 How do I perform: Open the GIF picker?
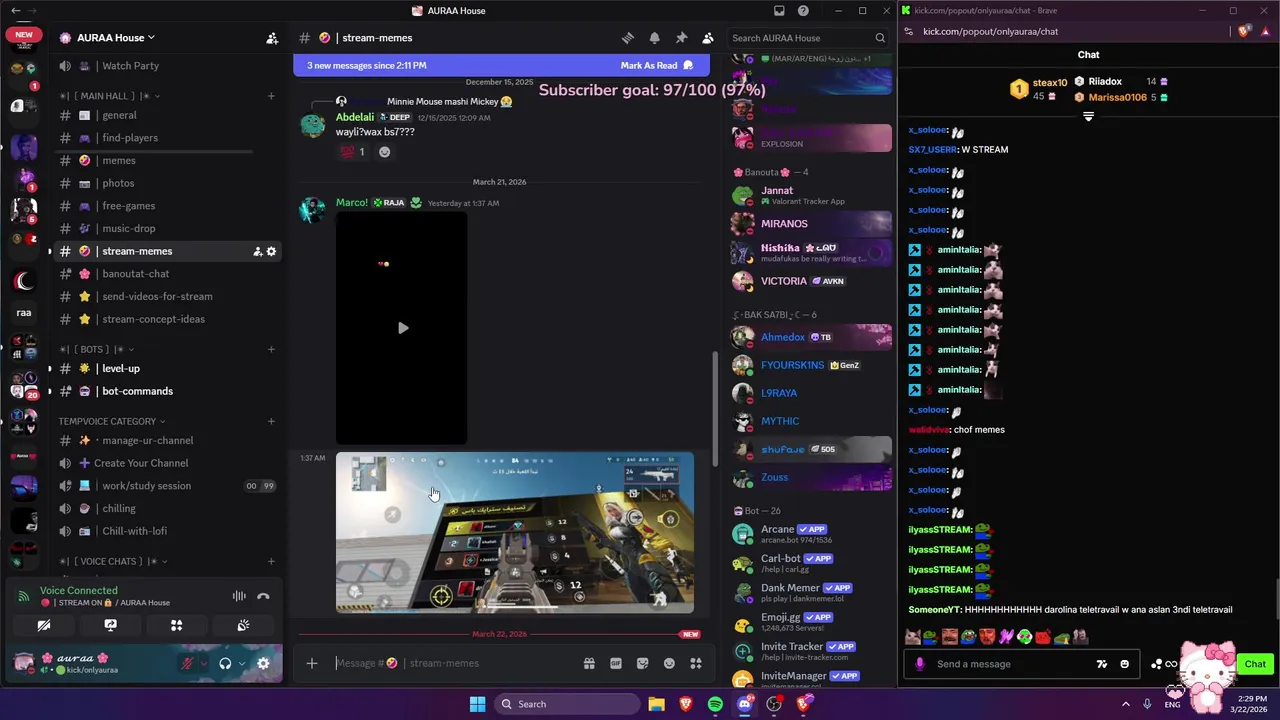click(616, 663)
